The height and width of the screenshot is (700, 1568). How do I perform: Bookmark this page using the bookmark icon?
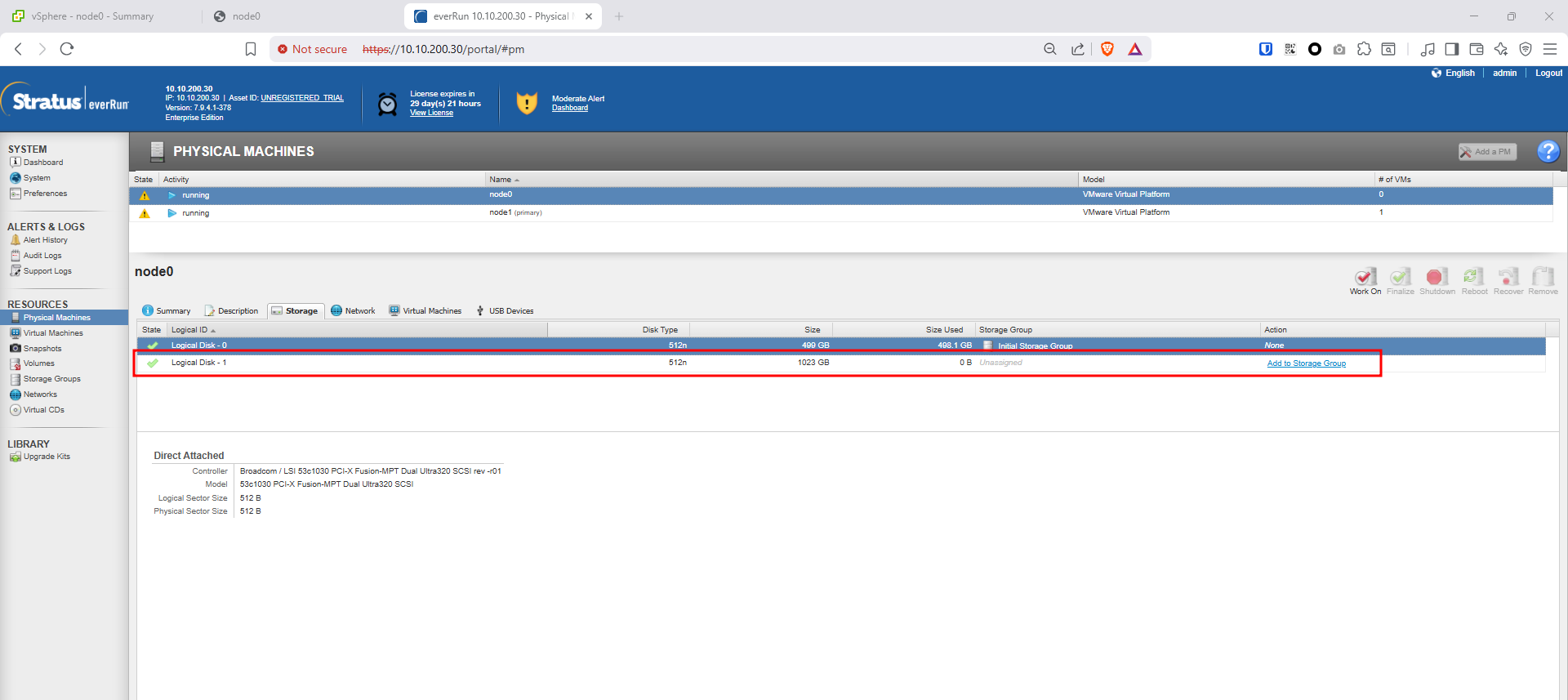[251, 49]
